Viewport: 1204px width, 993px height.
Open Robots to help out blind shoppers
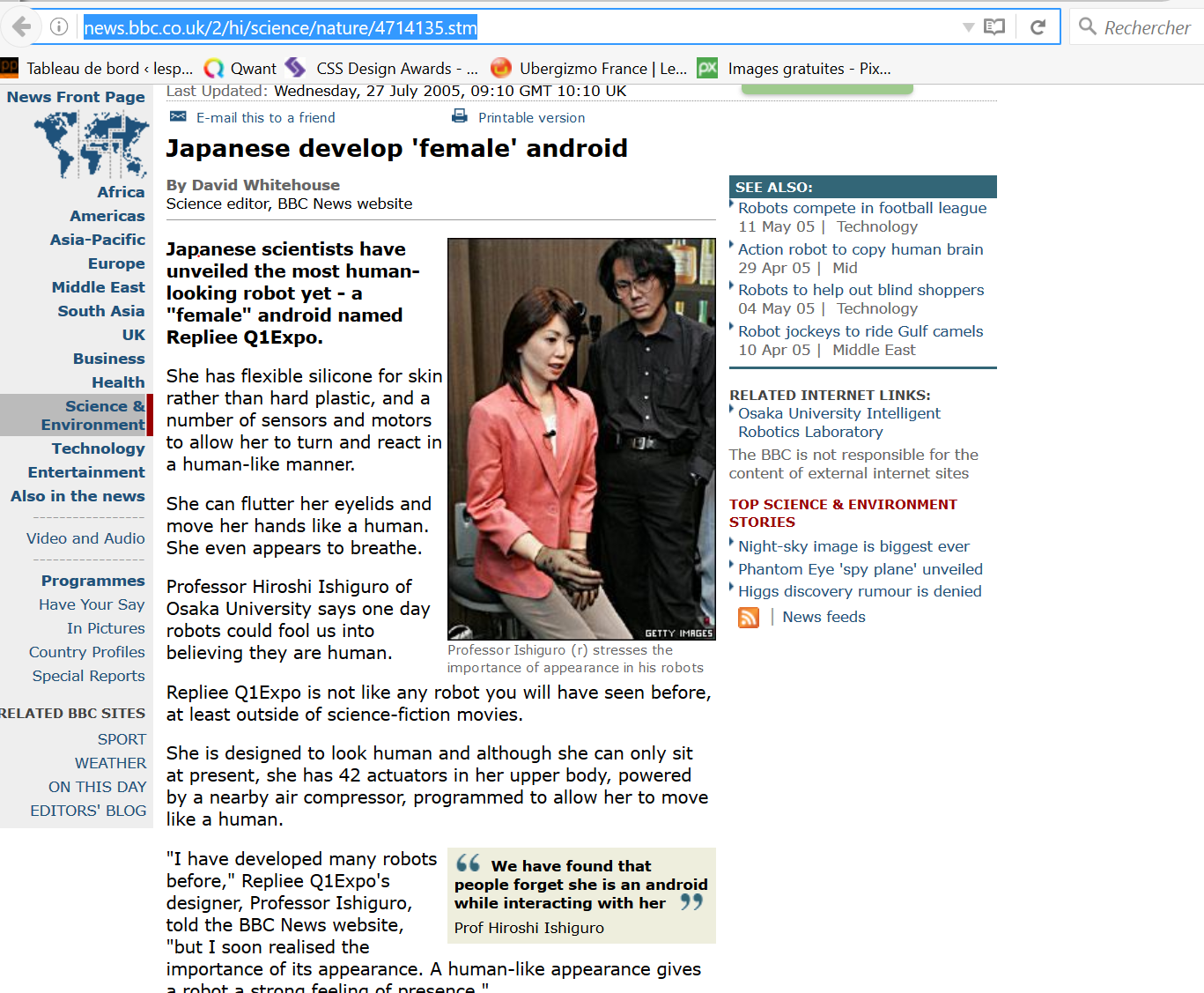tap(861, 290)
